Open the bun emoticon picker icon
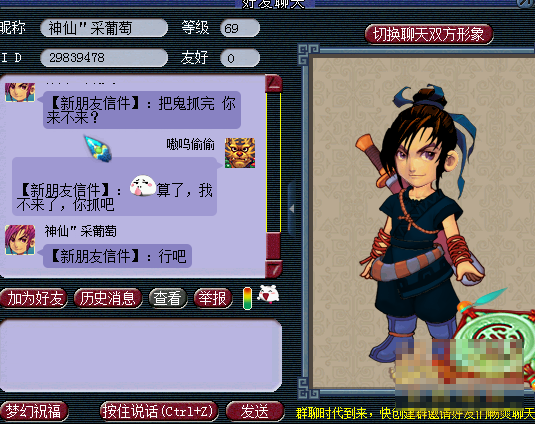This screenshot has height=424, width=535. coord(268,294)
